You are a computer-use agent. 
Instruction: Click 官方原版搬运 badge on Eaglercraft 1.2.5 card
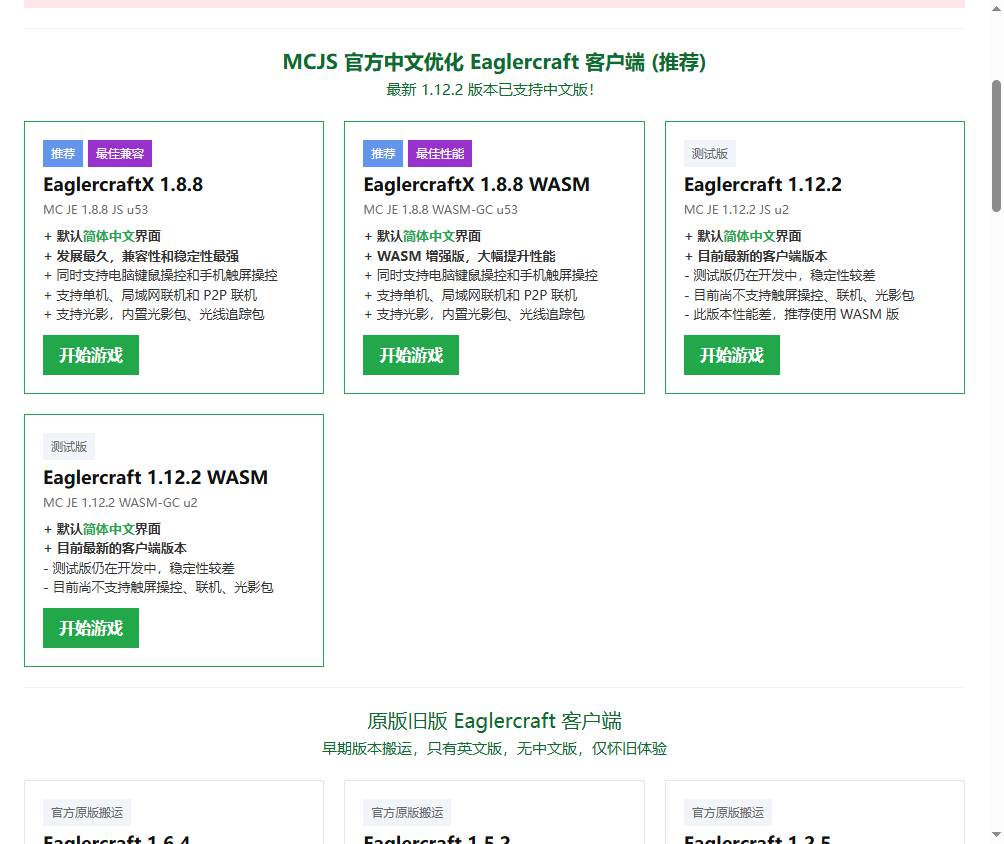(x=728, y=813)
